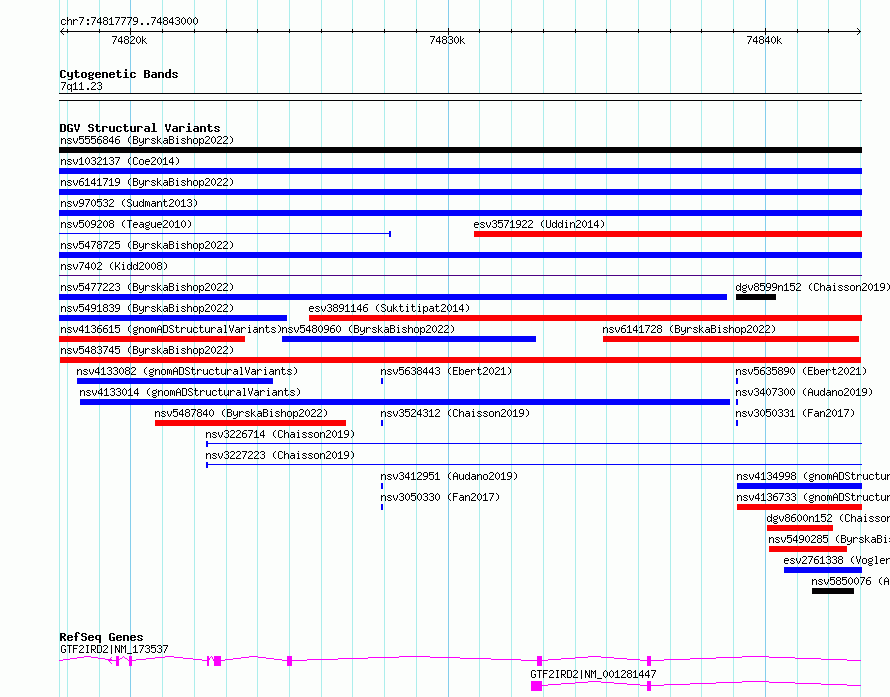
Task: Select nsv5487840 (ByrskaBishop2022) label
Action: (241, 413)
